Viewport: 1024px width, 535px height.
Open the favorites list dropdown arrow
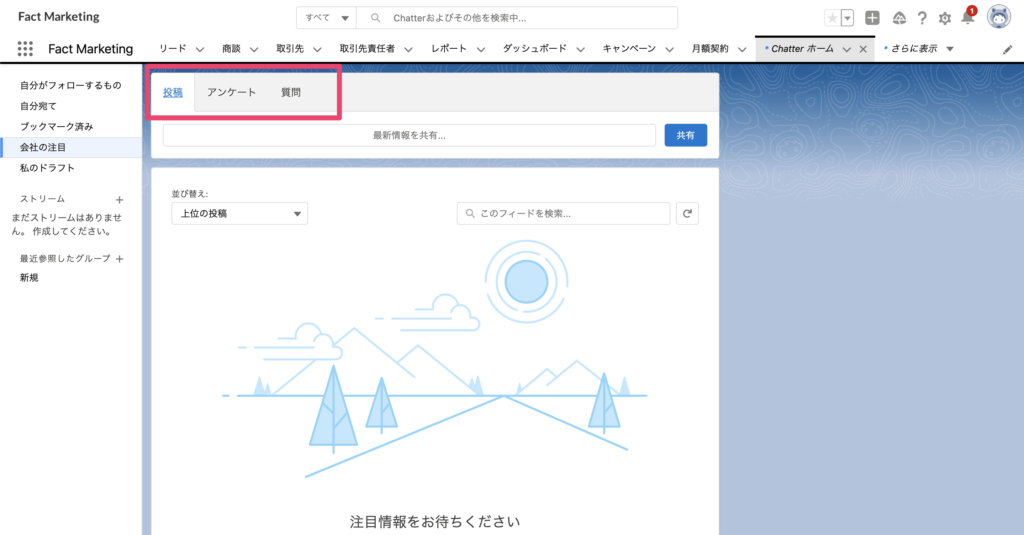click(x=847, y=18)
